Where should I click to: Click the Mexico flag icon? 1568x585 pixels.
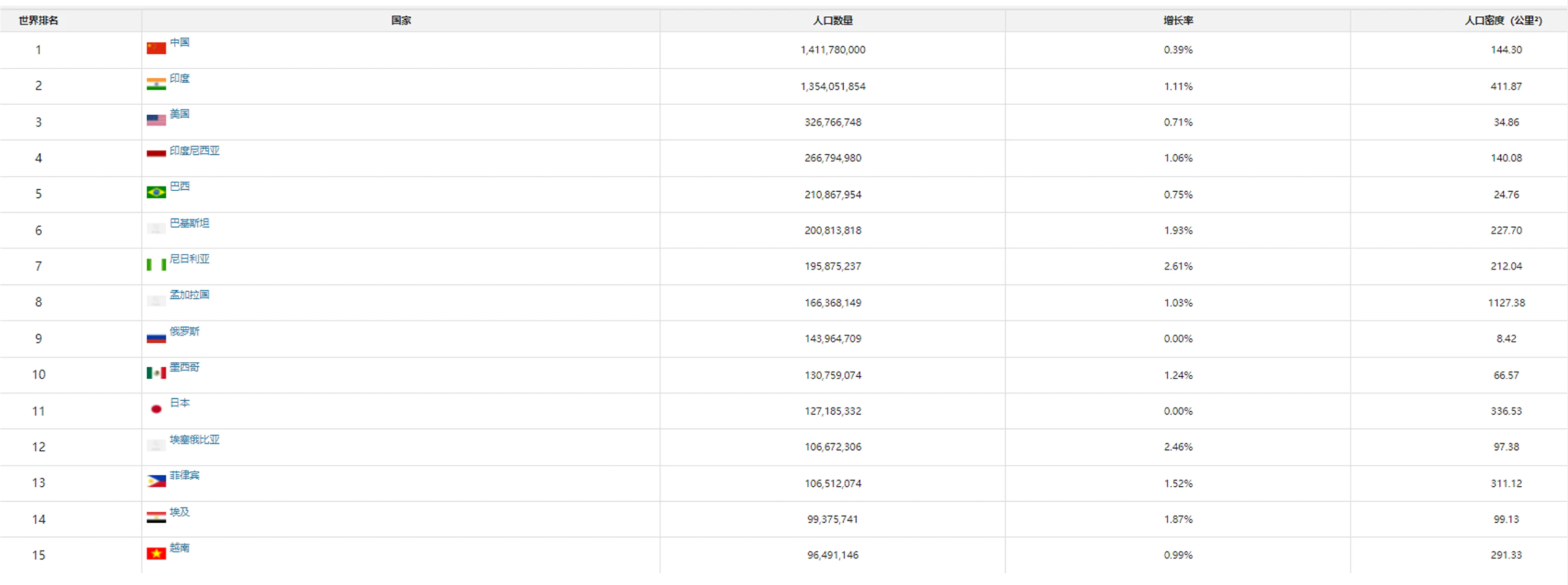(156, 373)
